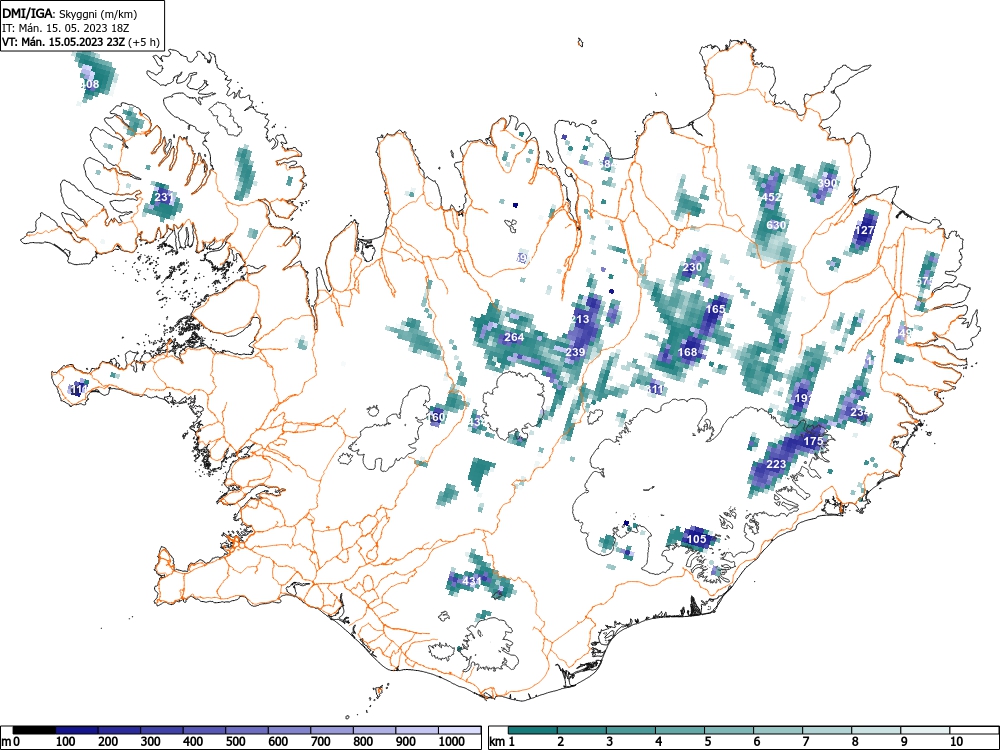
Task: Select the 'IT: Mán. 15. 05. 2023 18Z' line
Action: coord(68,28)
